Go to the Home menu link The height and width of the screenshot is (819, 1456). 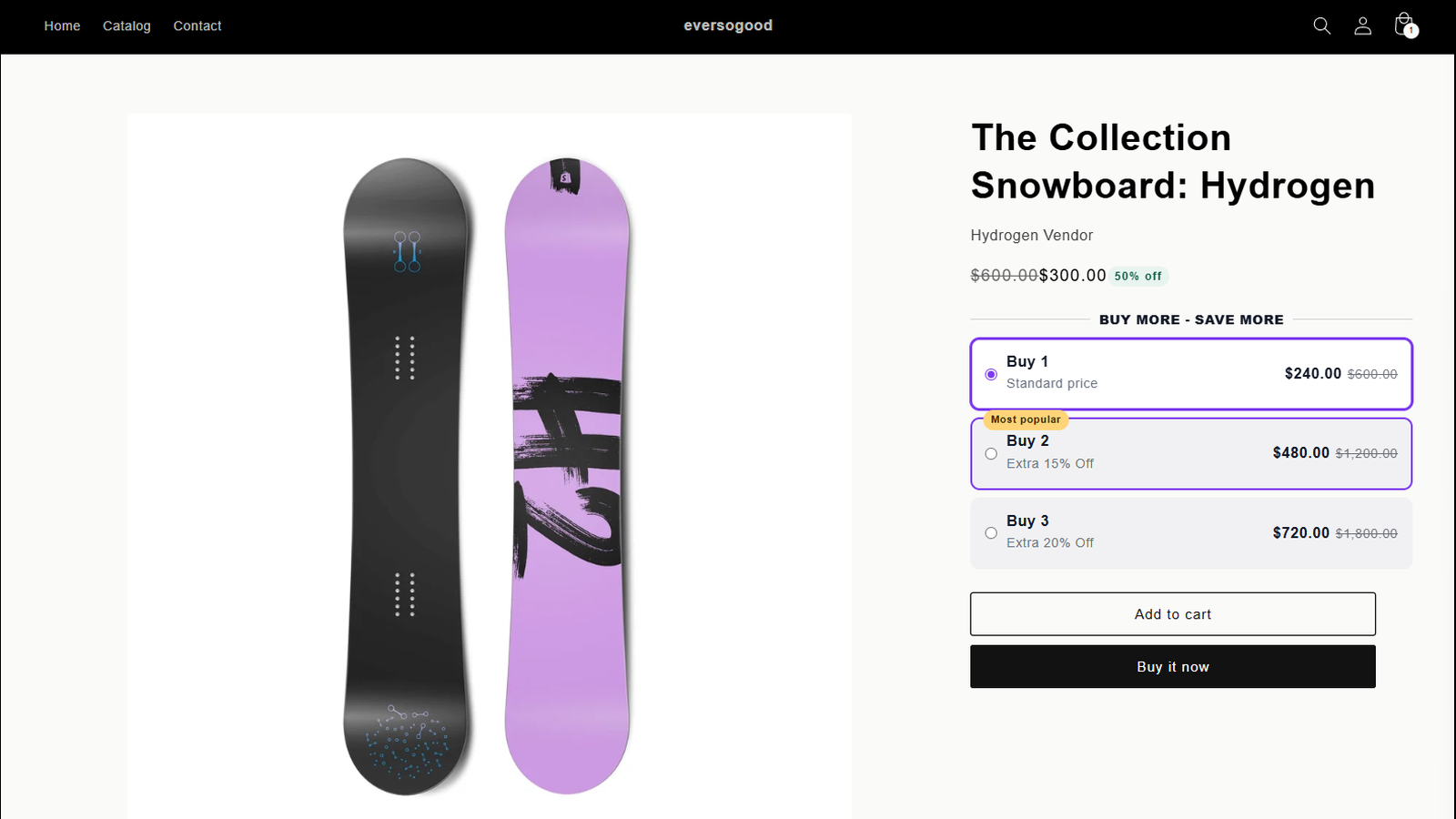pyautogui.click(x=62, y=26)
